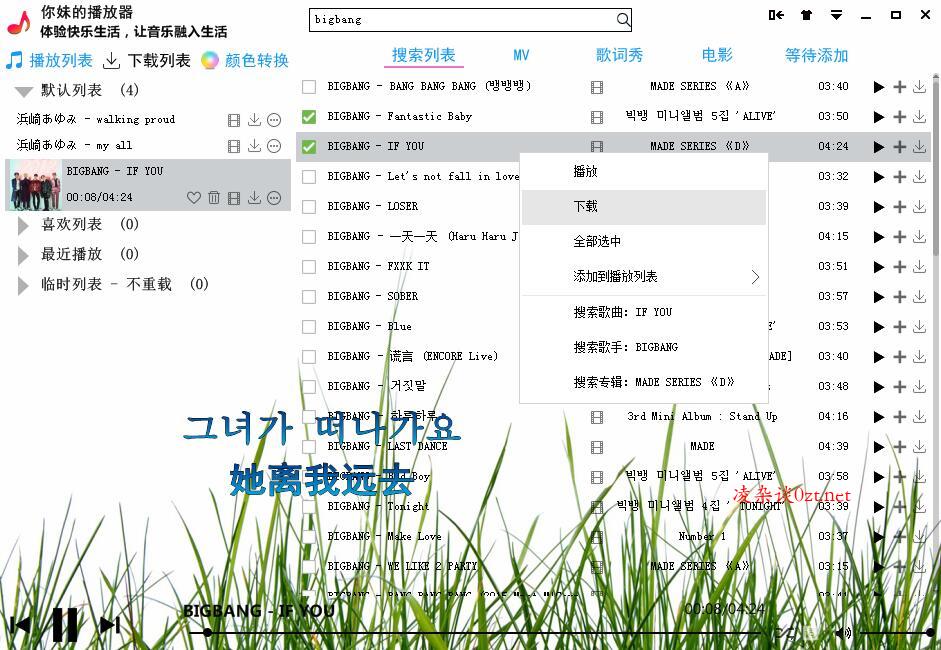Download the Fantastic Baby track

[x=919, y=117]
